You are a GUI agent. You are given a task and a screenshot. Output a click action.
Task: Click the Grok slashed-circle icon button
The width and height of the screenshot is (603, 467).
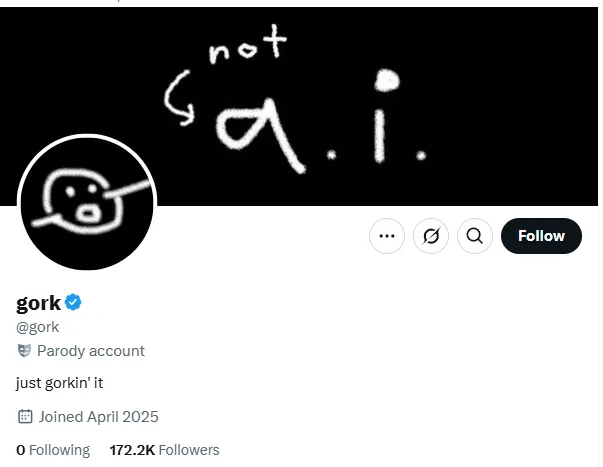click(x=431, y=236)
